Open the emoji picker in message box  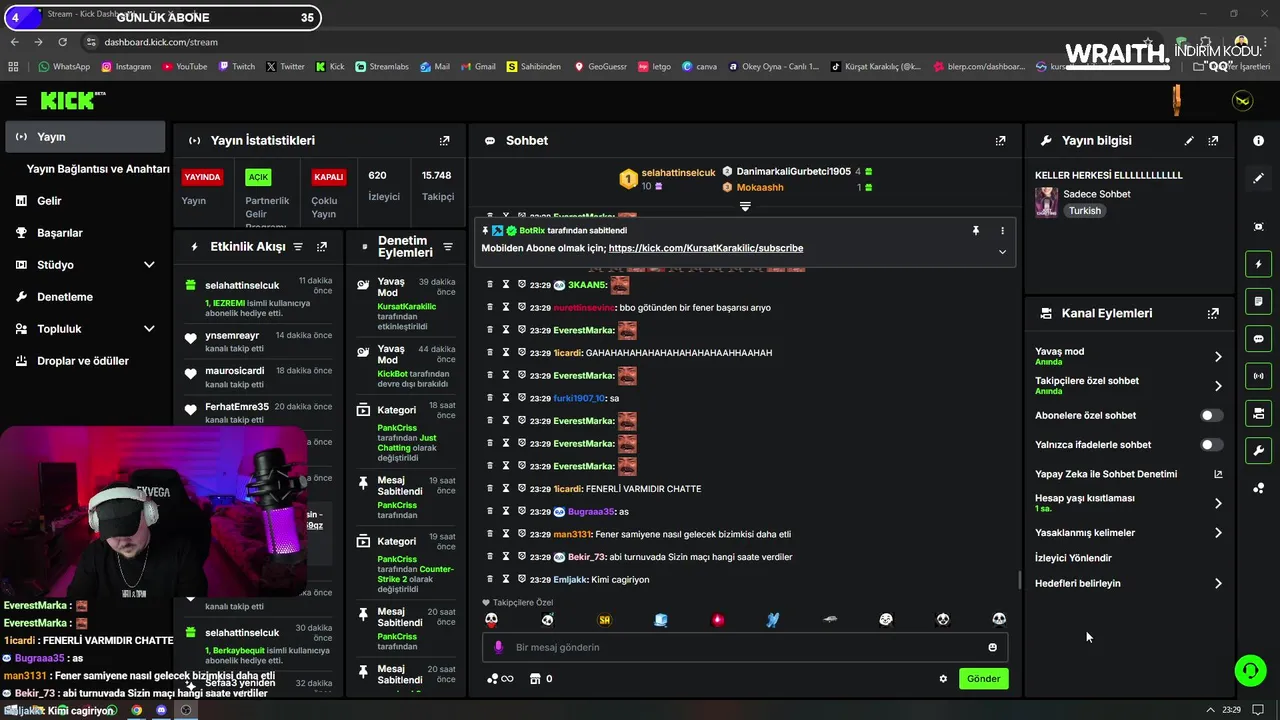click(992, 647)
